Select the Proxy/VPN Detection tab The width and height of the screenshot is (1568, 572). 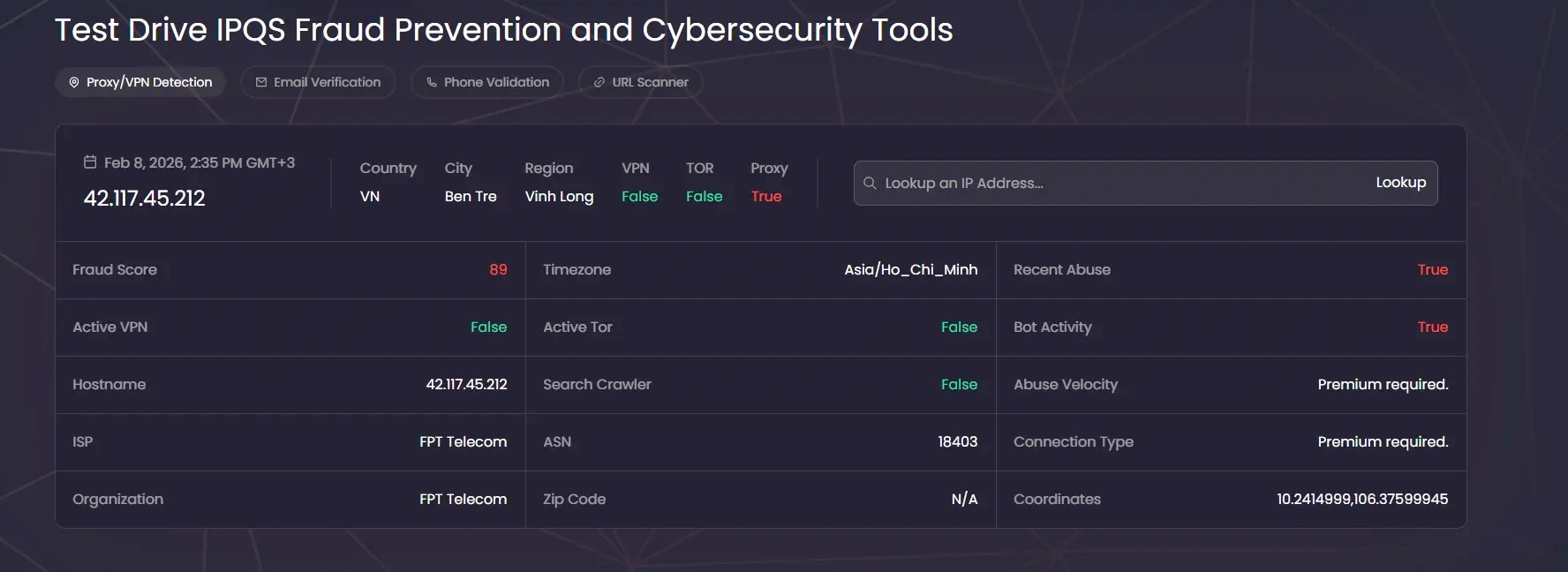click(141, 82)
